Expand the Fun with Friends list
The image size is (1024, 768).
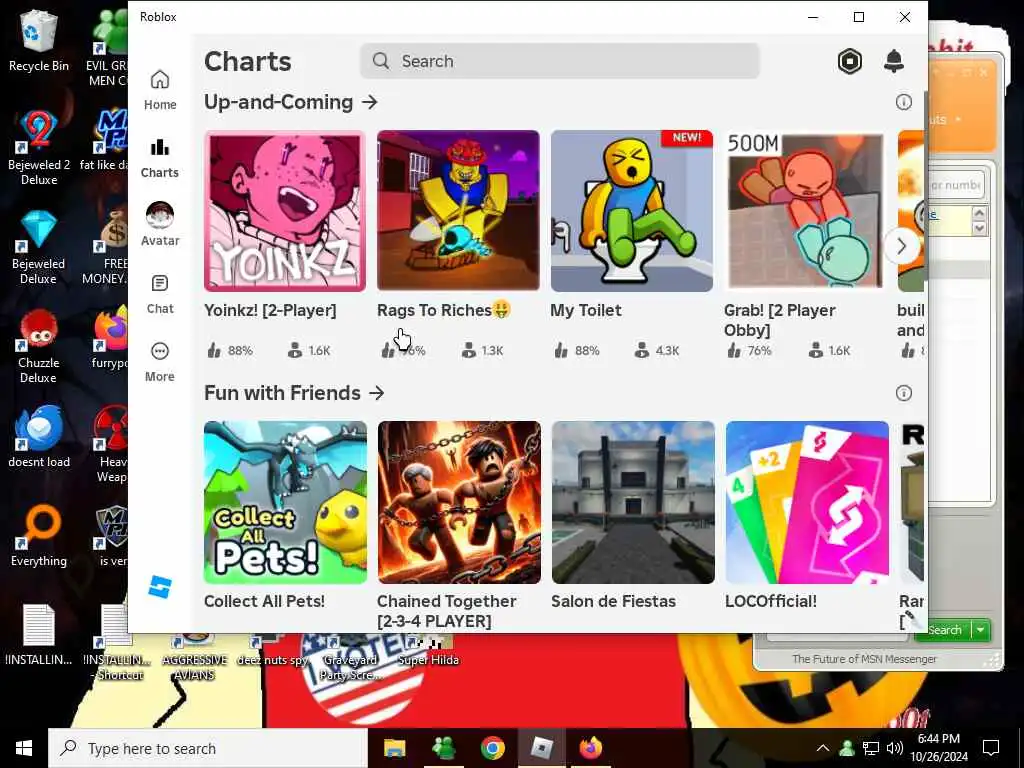376,393
